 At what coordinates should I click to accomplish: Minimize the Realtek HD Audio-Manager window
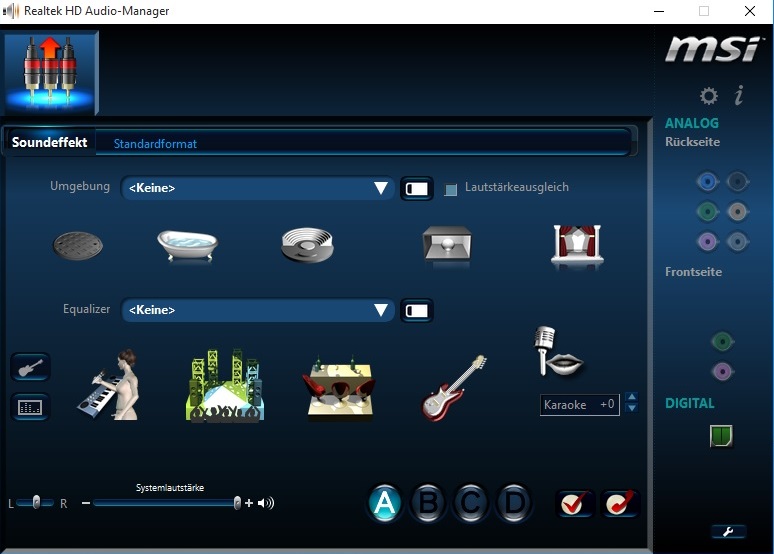click(x=658, y=11)
